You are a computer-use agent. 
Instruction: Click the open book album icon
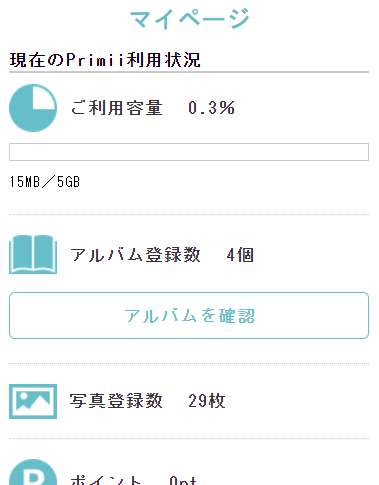[33, 254]
